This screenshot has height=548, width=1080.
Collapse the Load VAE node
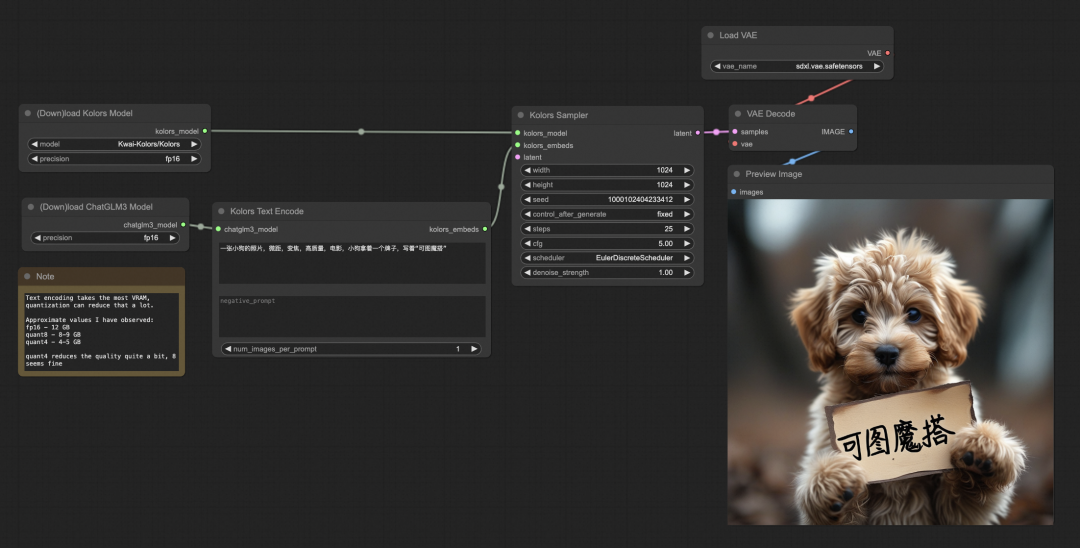[710, 35]
